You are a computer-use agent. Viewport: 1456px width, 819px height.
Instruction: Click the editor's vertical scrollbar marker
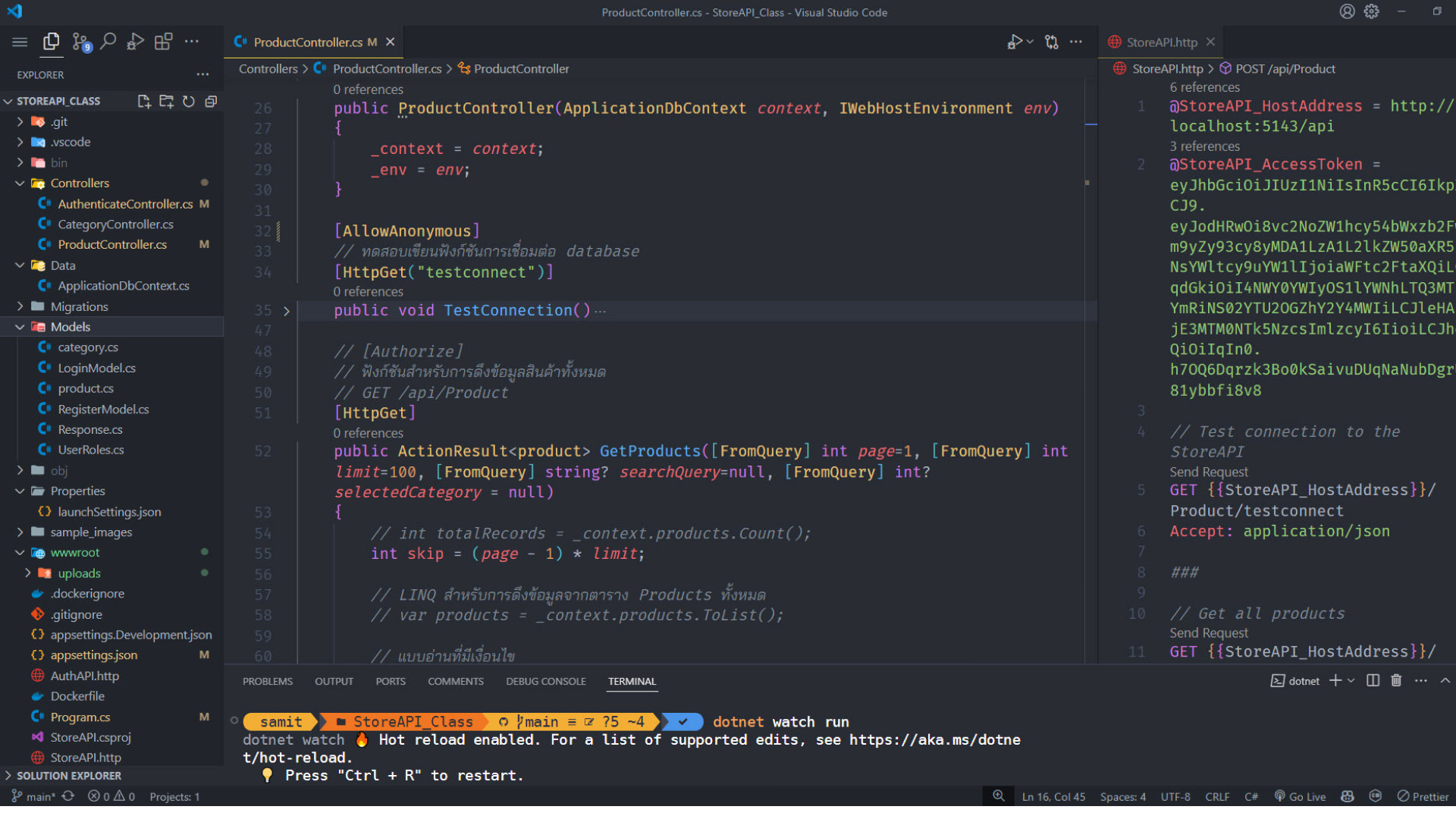coord(1090,124)
